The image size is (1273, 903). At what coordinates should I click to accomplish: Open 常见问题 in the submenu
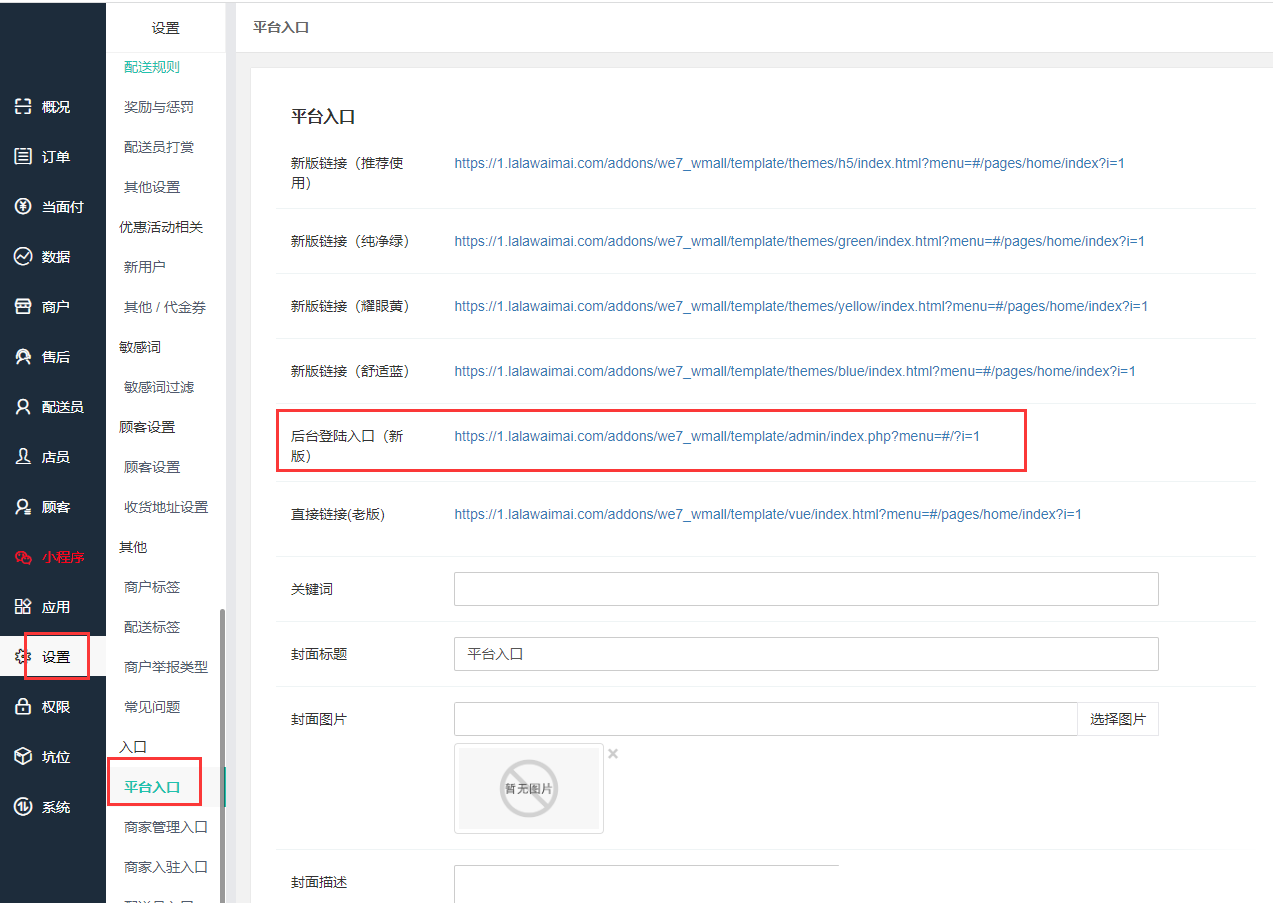pos(152,707)
